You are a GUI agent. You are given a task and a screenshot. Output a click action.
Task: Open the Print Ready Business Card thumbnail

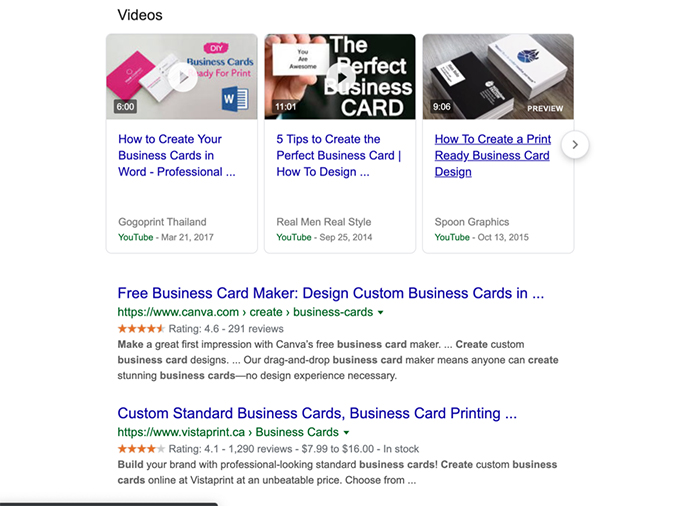click(498, 77)
